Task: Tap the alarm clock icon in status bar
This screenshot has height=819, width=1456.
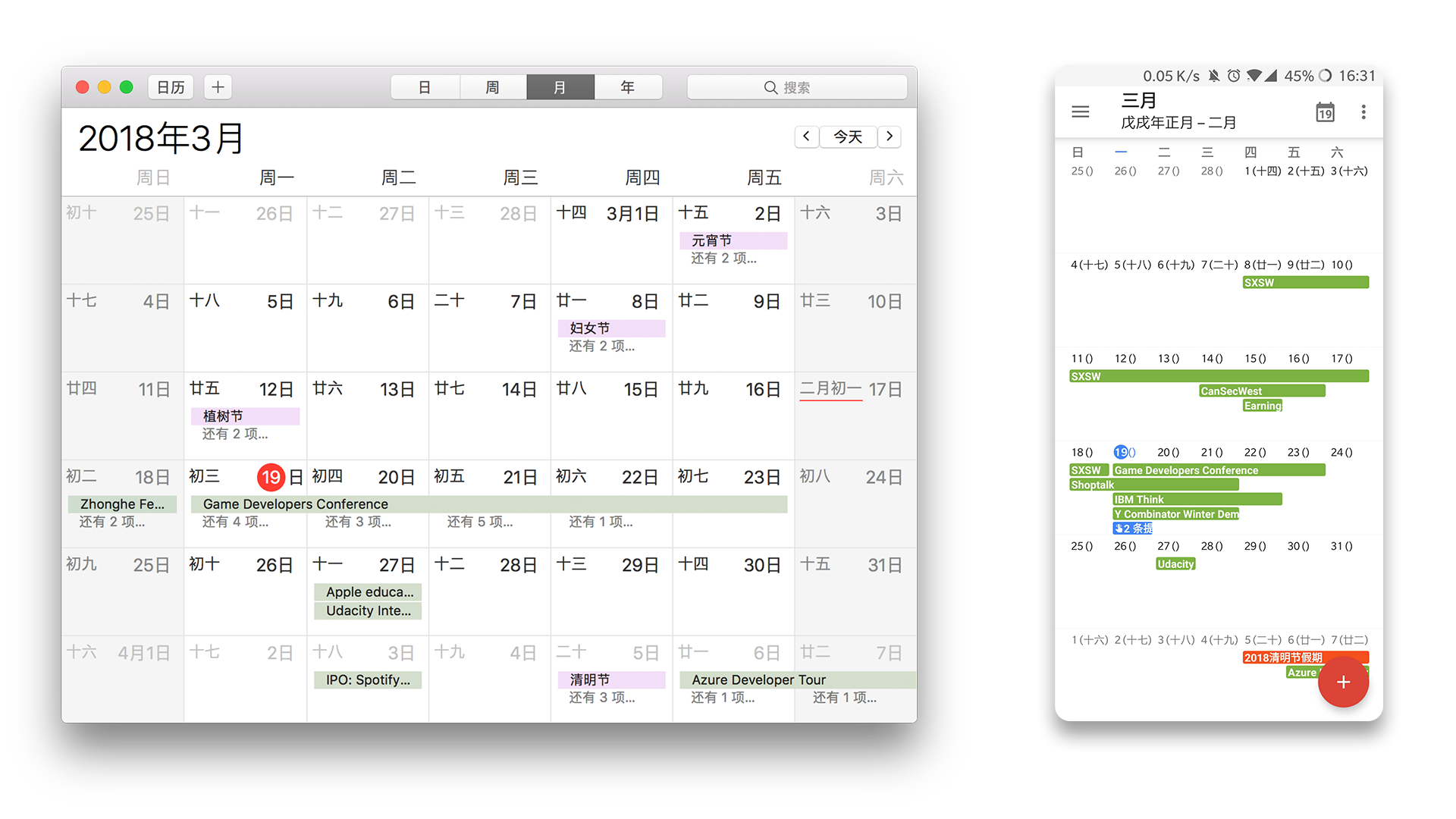Action: (1234, 76)
